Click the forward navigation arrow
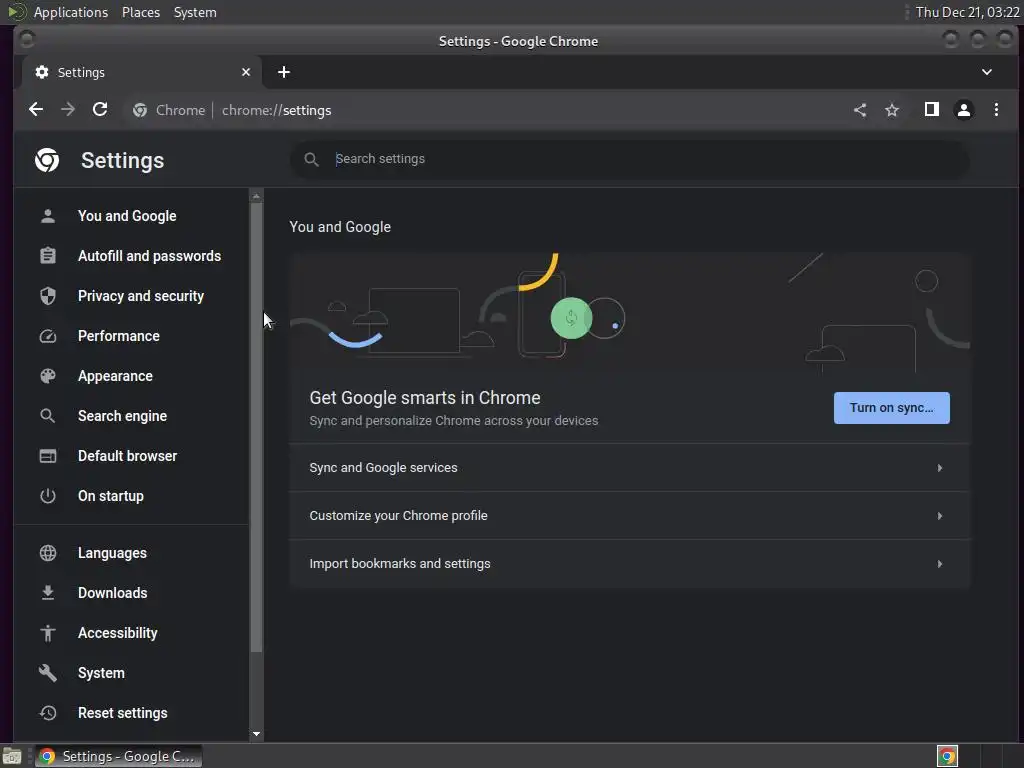The image size is (1024, 768). 68,110
